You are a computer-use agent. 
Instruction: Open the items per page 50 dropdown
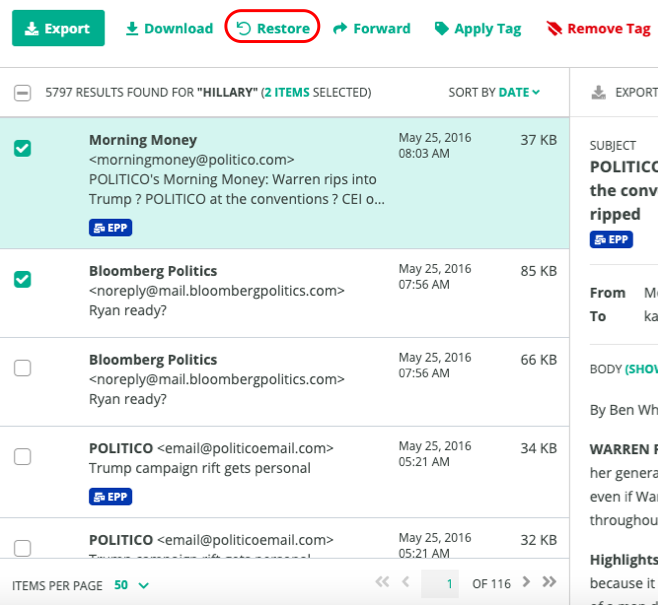[x=131, y=585]
